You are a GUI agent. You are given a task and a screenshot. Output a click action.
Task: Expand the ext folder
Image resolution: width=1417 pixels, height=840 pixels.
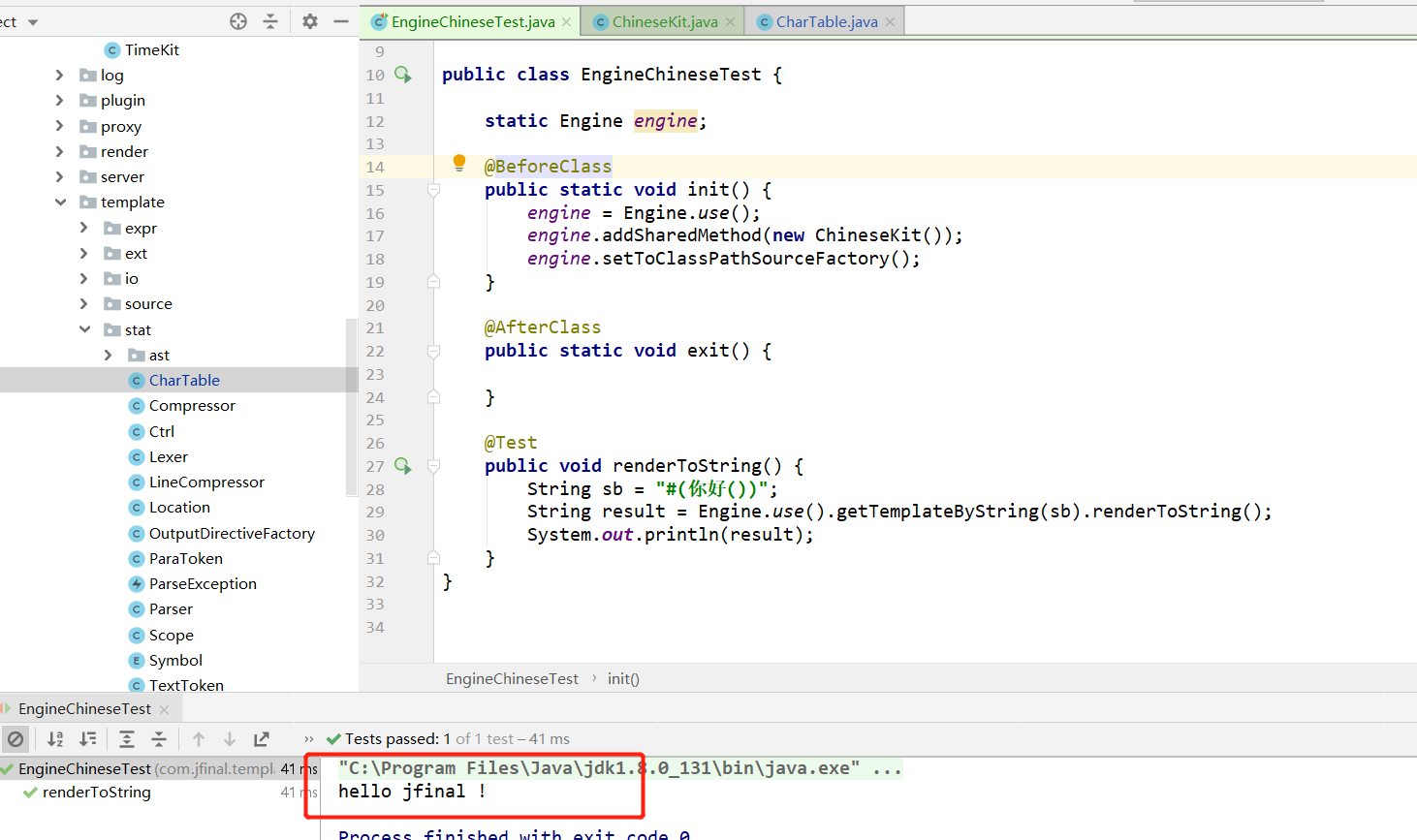point(84,253)
